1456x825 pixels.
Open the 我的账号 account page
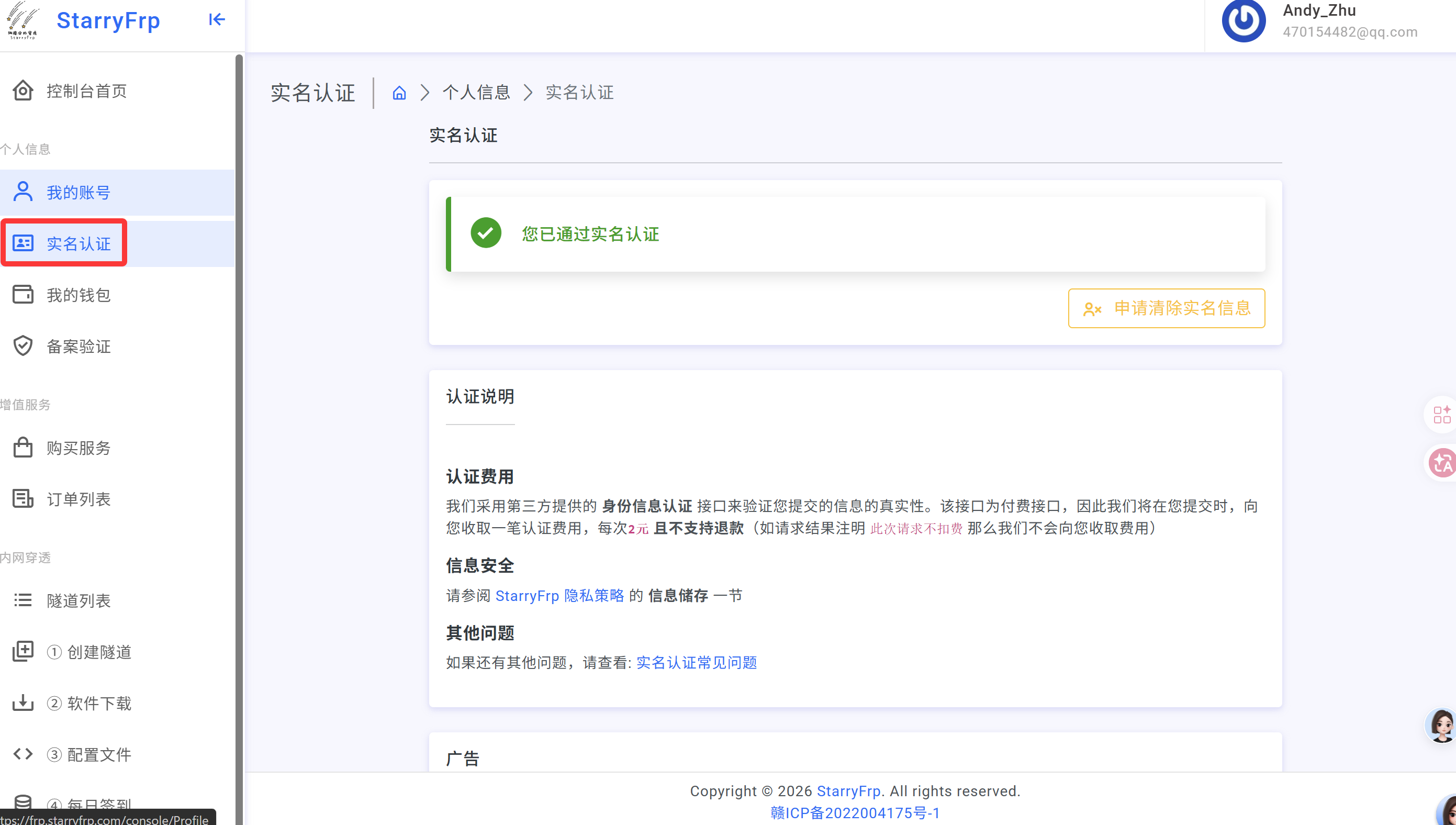tap(78, 193)
